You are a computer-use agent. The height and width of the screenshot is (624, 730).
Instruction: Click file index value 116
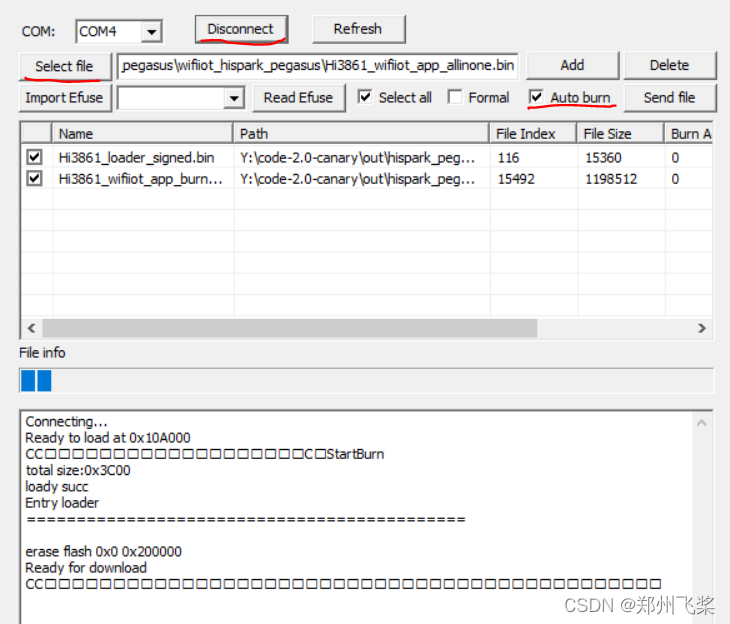pyautogui.click(x=508, y=158)
